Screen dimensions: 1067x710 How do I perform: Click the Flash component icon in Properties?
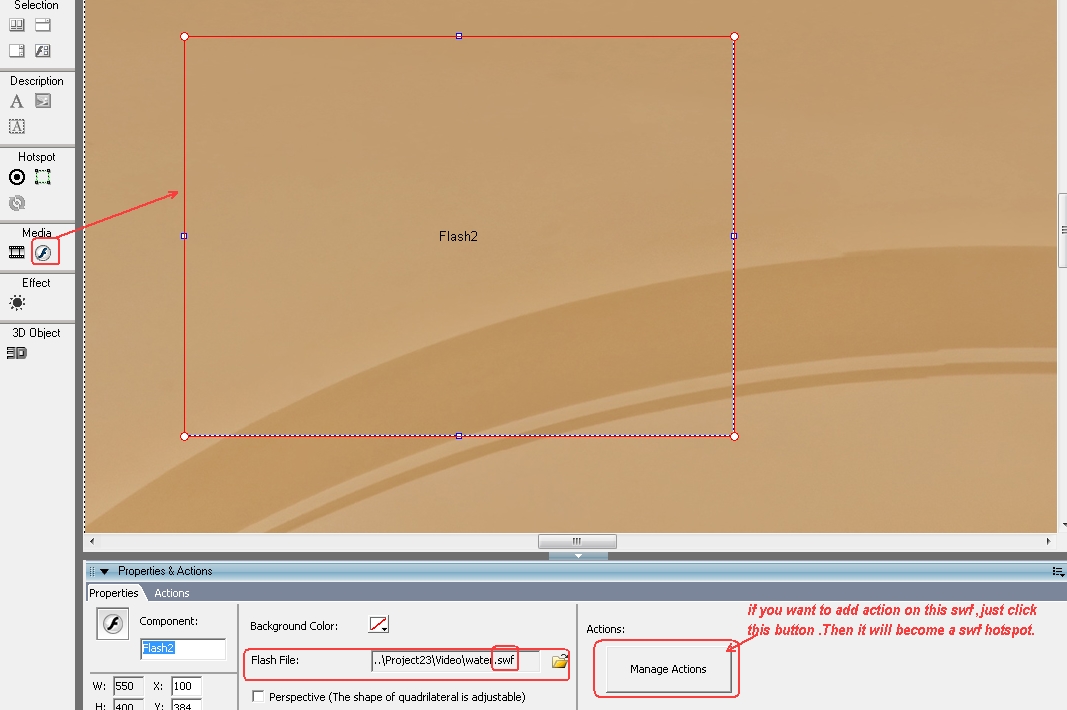(x=113, y=624)
